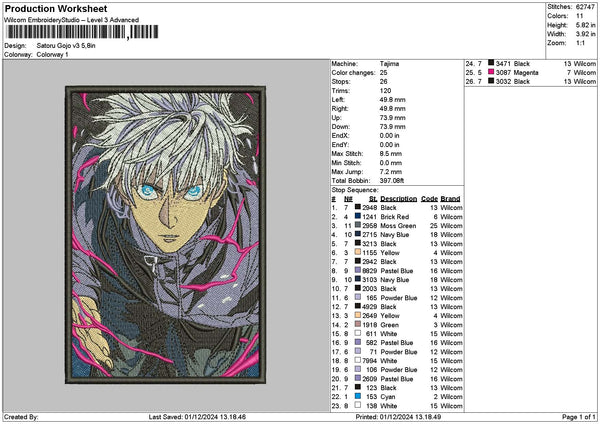Choose the 7994 White color swatch
The image size is (600, 424).
click(357, 360)
